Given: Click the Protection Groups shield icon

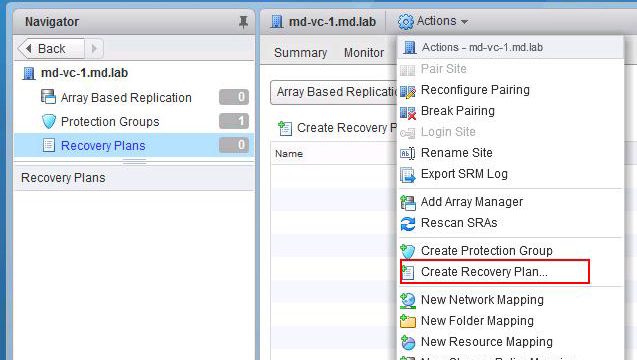Looking at the screenshot, I should (49, 121).
